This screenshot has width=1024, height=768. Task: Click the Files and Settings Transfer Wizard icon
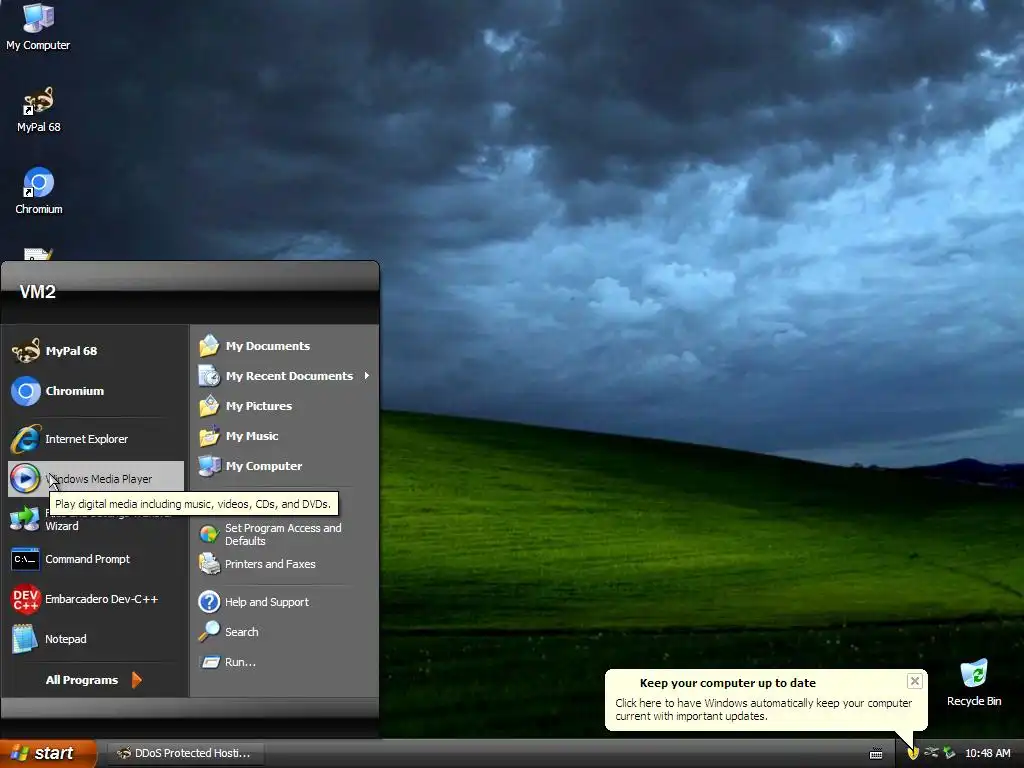(25, 519)
